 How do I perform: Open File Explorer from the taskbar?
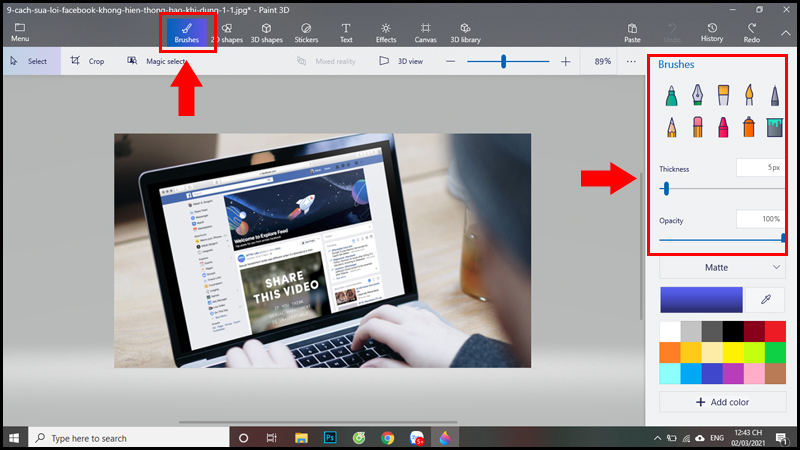[x=301, y=438]
